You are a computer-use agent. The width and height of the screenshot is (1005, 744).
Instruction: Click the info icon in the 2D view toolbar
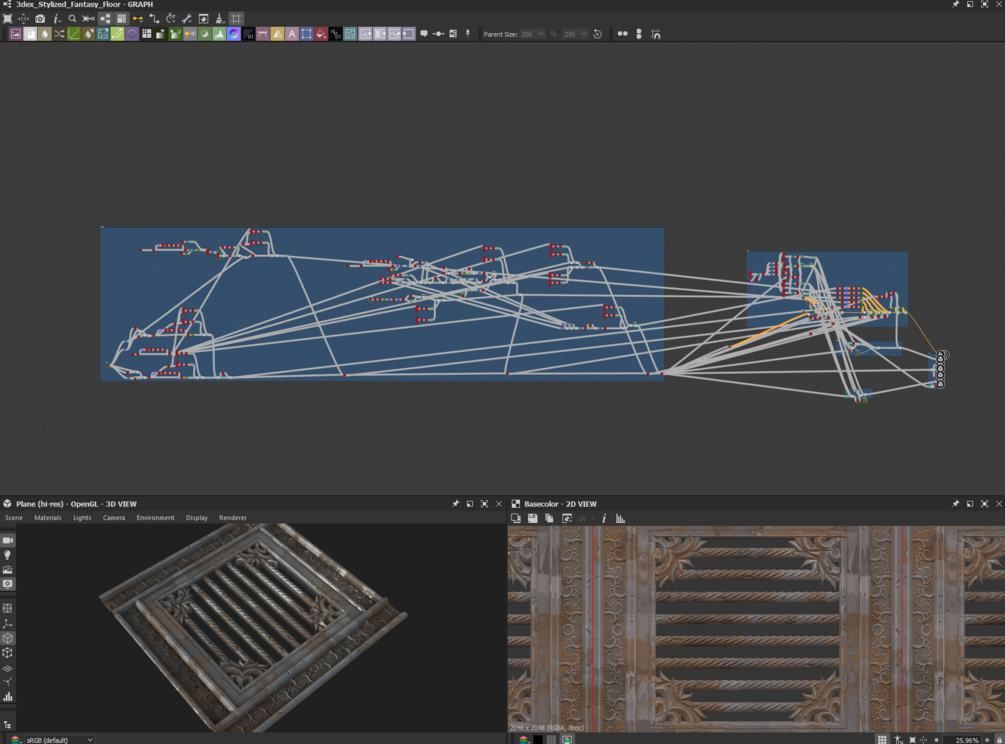pyautogui.click(x=604, y=518)
